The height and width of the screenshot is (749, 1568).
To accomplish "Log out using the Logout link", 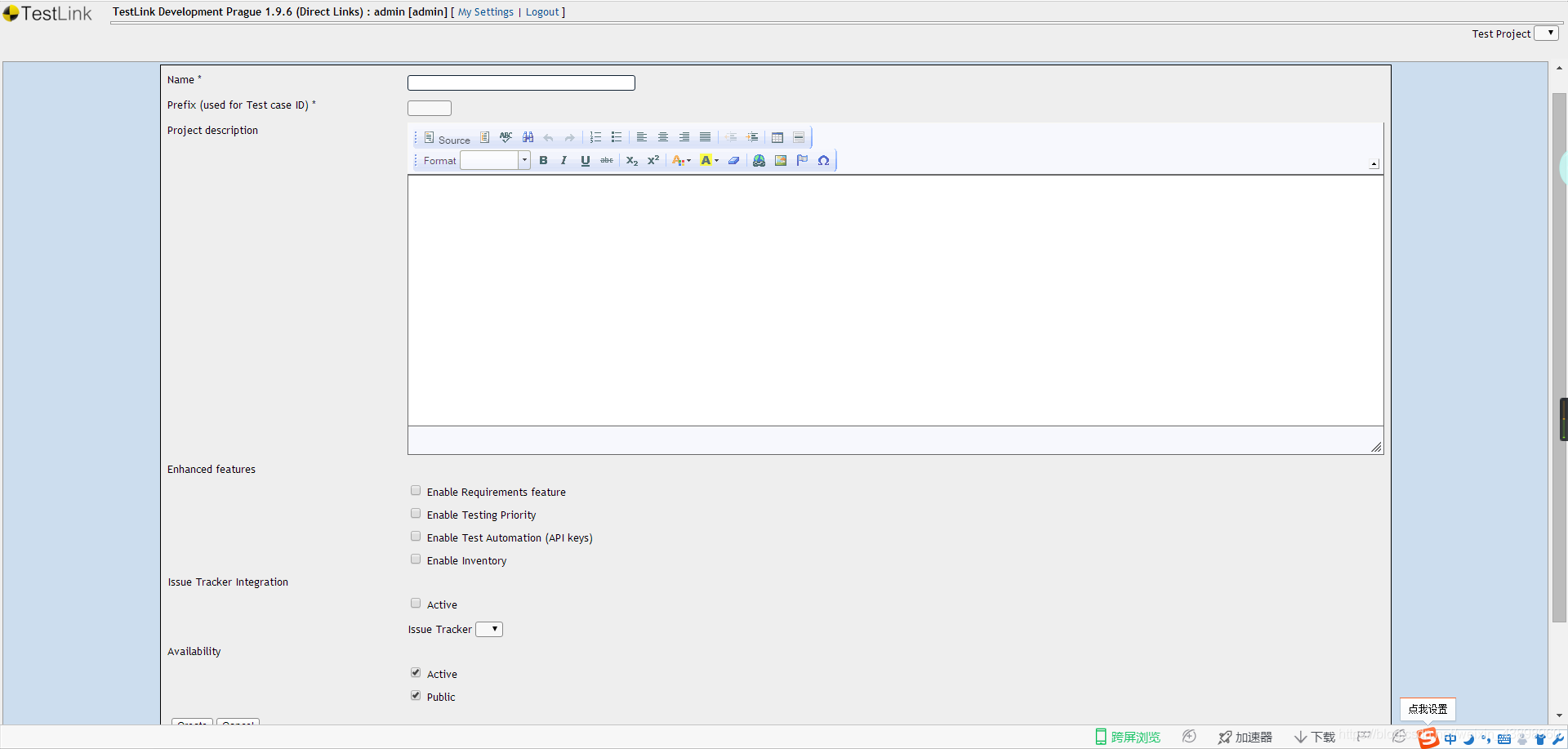I will (x=542, y=12).
